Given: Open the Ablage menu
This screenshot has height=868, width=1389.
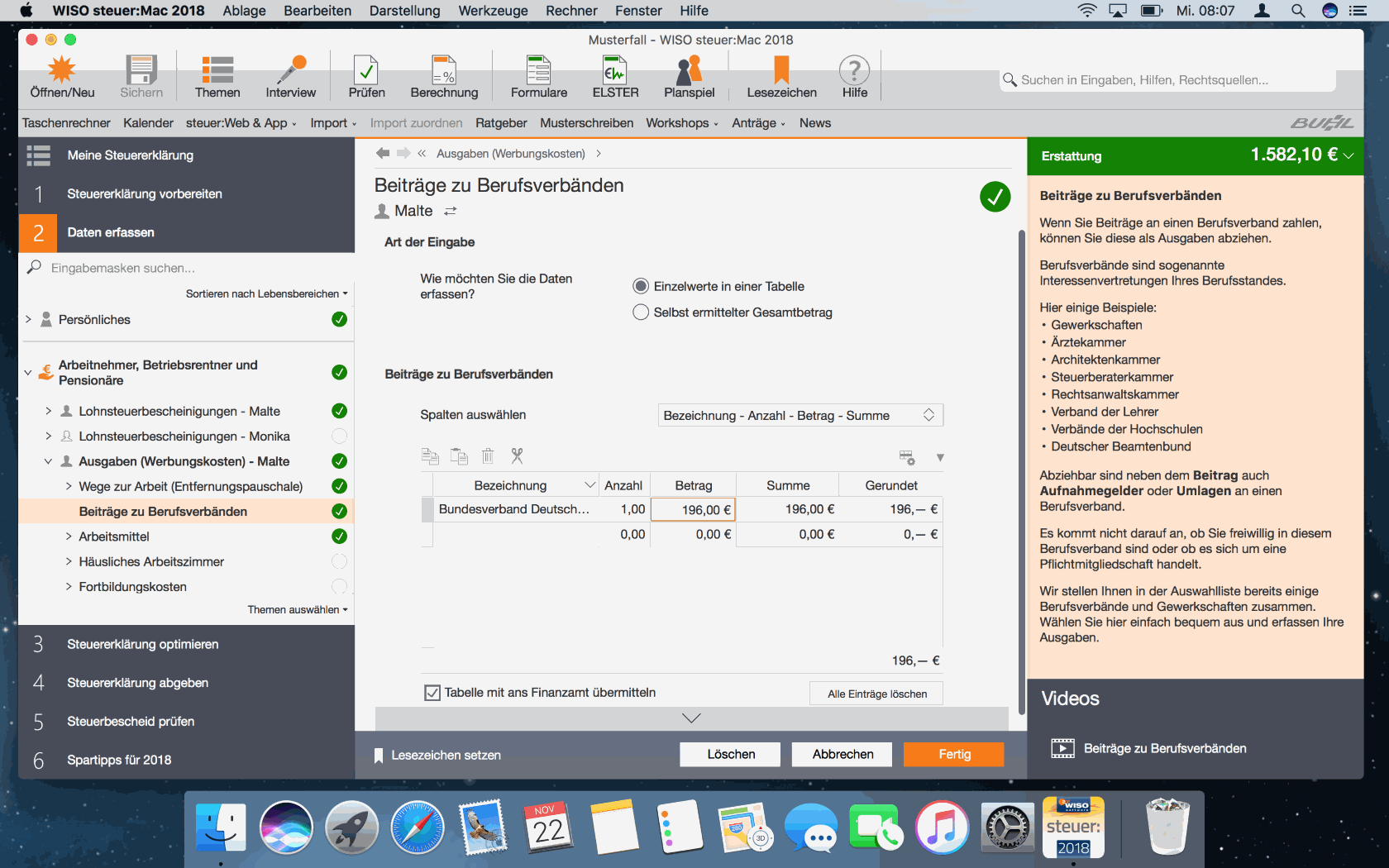Looking at the screenshot, I should (244, 11).
